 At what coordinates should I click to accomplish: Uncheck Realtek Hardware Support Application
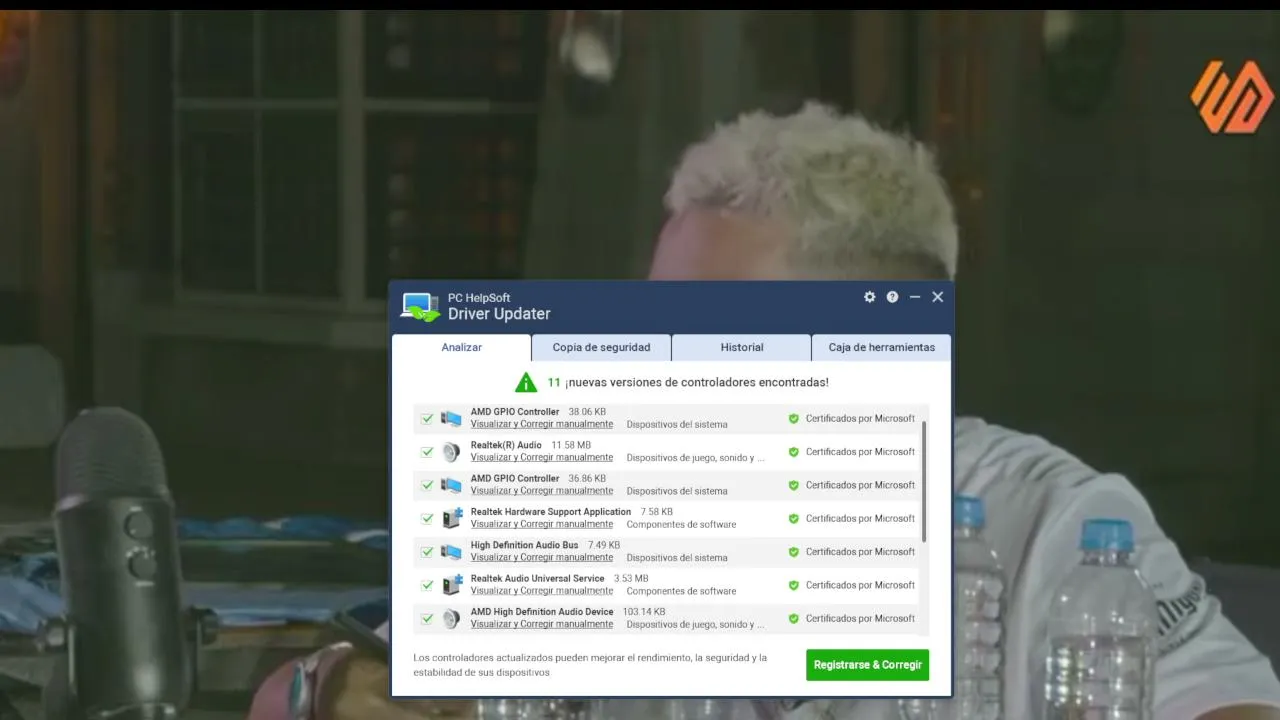pos(427,519)
